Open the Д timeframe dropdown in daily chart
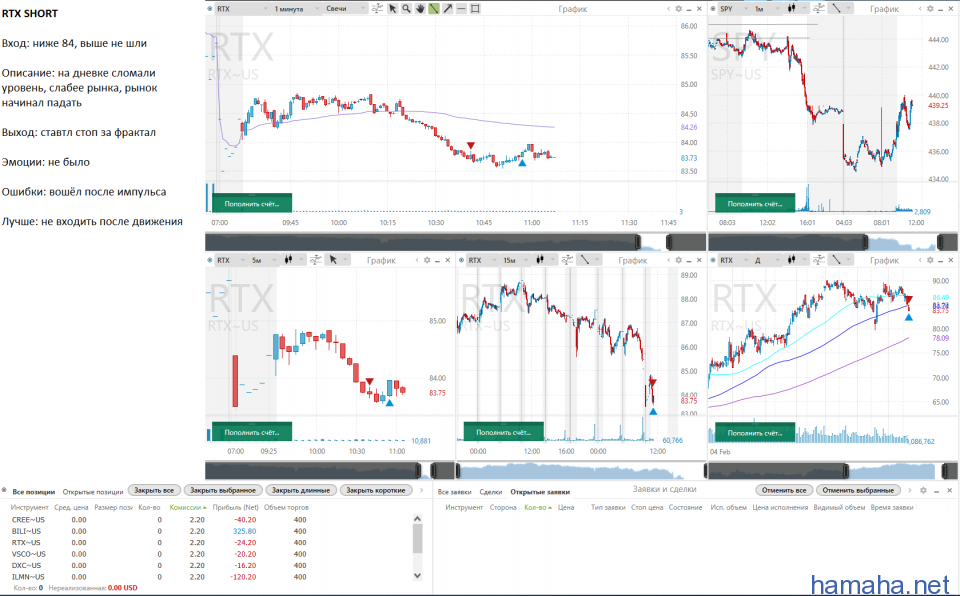960x596 pixels. (x=767, y=260)
